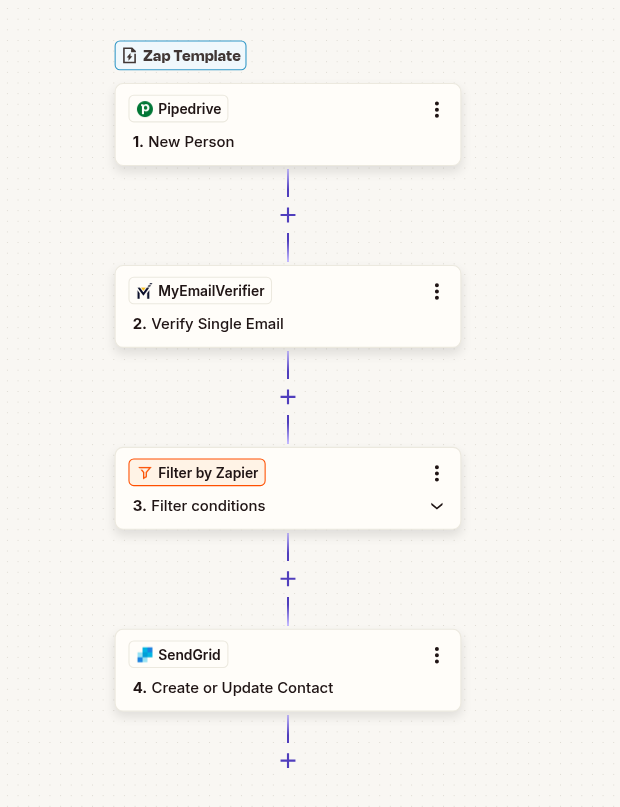Add a step between Pipedrive and MyEmailVerifier
This screenshot has height=807, width=620.
[288, 214]
